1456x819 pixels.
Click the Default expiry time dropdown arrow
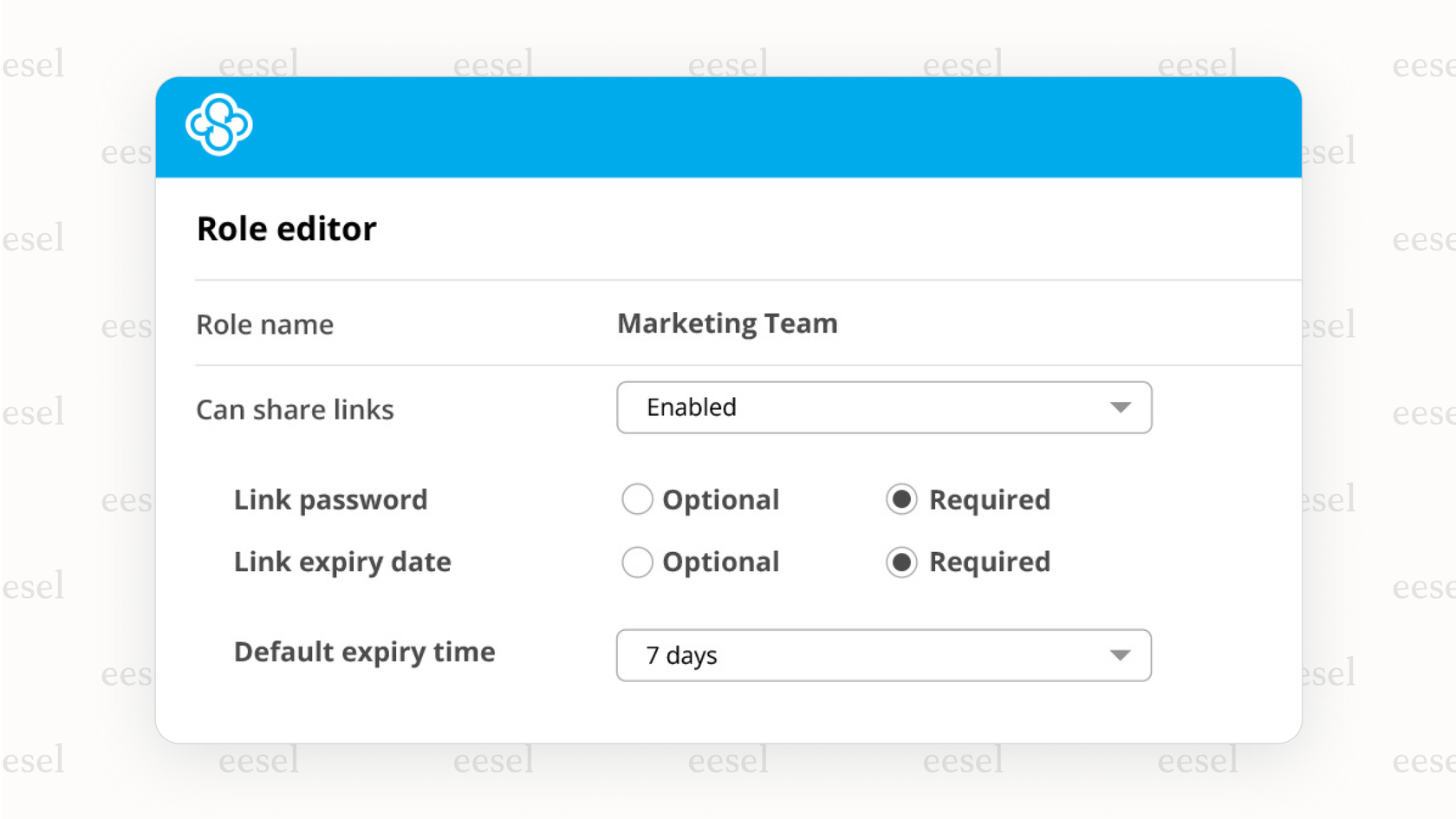pos(1122,656)
